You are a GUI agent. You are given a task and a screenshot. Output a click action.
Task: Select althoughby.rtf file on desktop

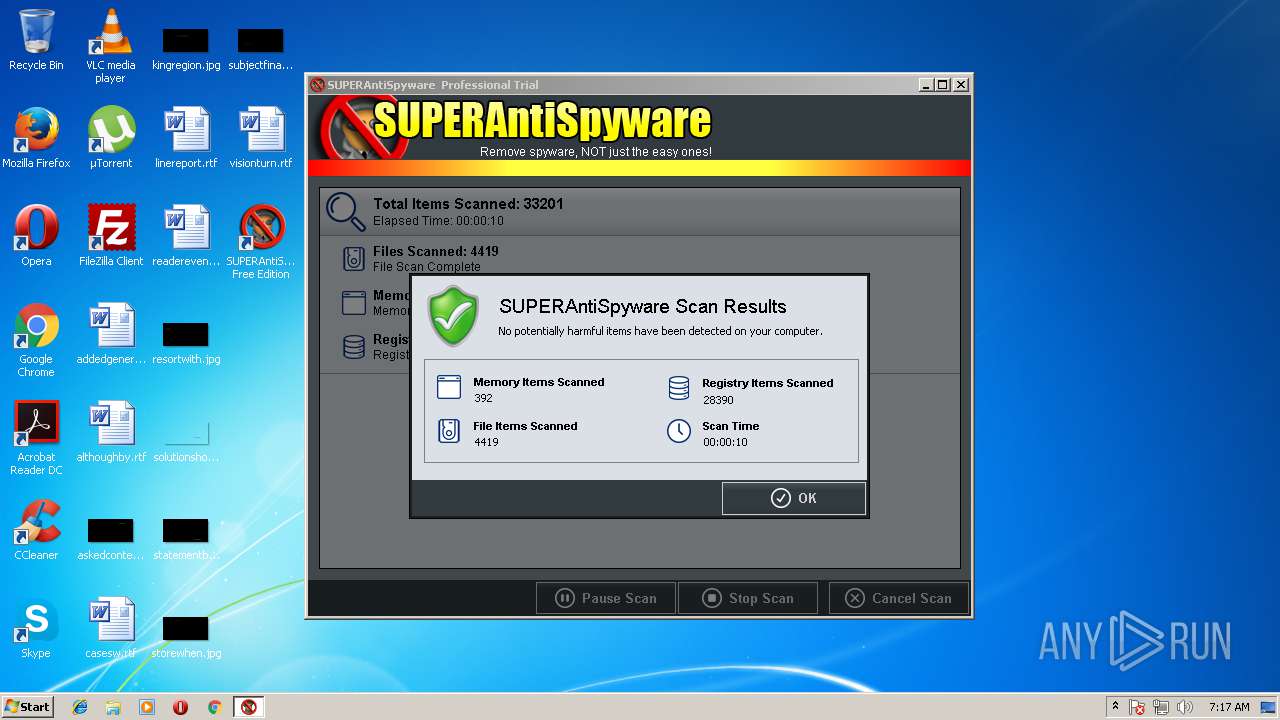point(111,432)
